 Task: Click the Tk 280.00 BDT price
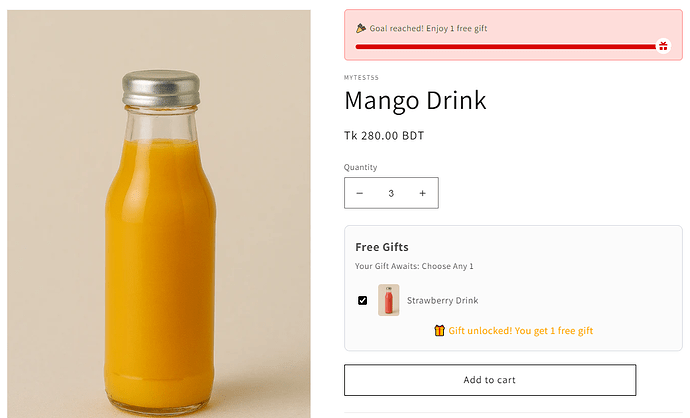(384, 136)
